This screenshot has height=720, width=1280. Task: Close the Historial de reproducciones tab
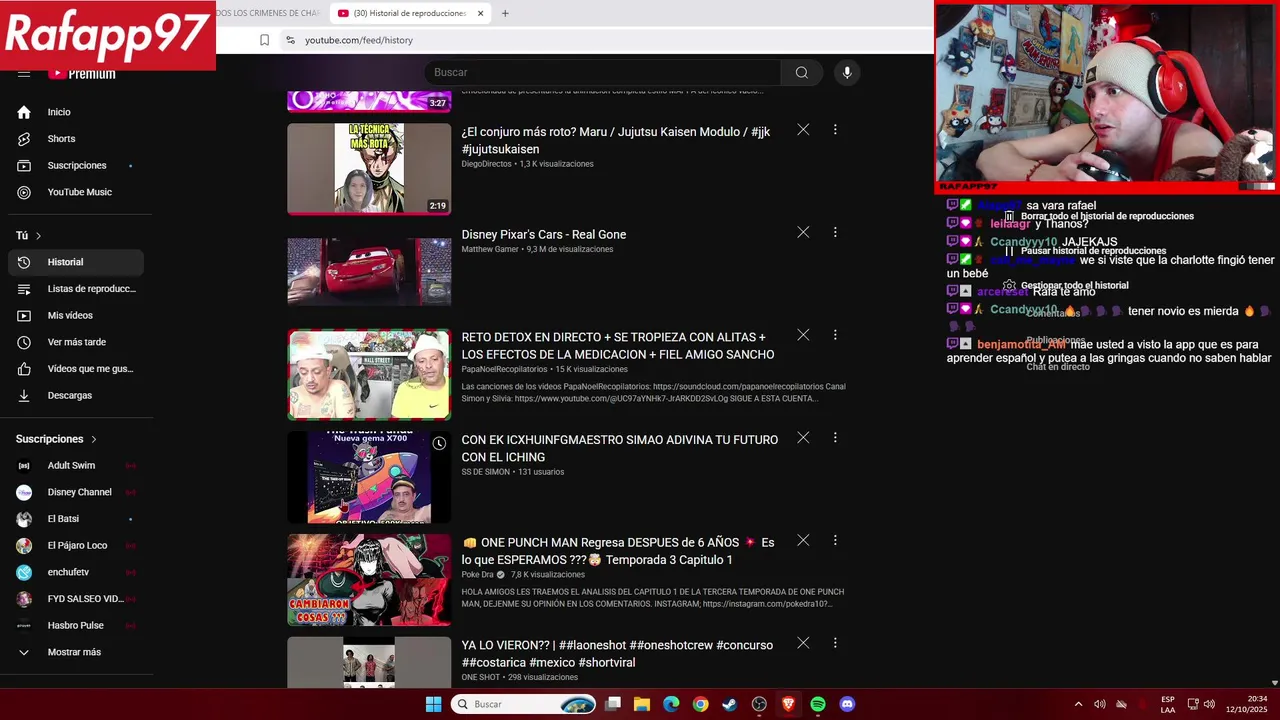(x=480, y=13)
